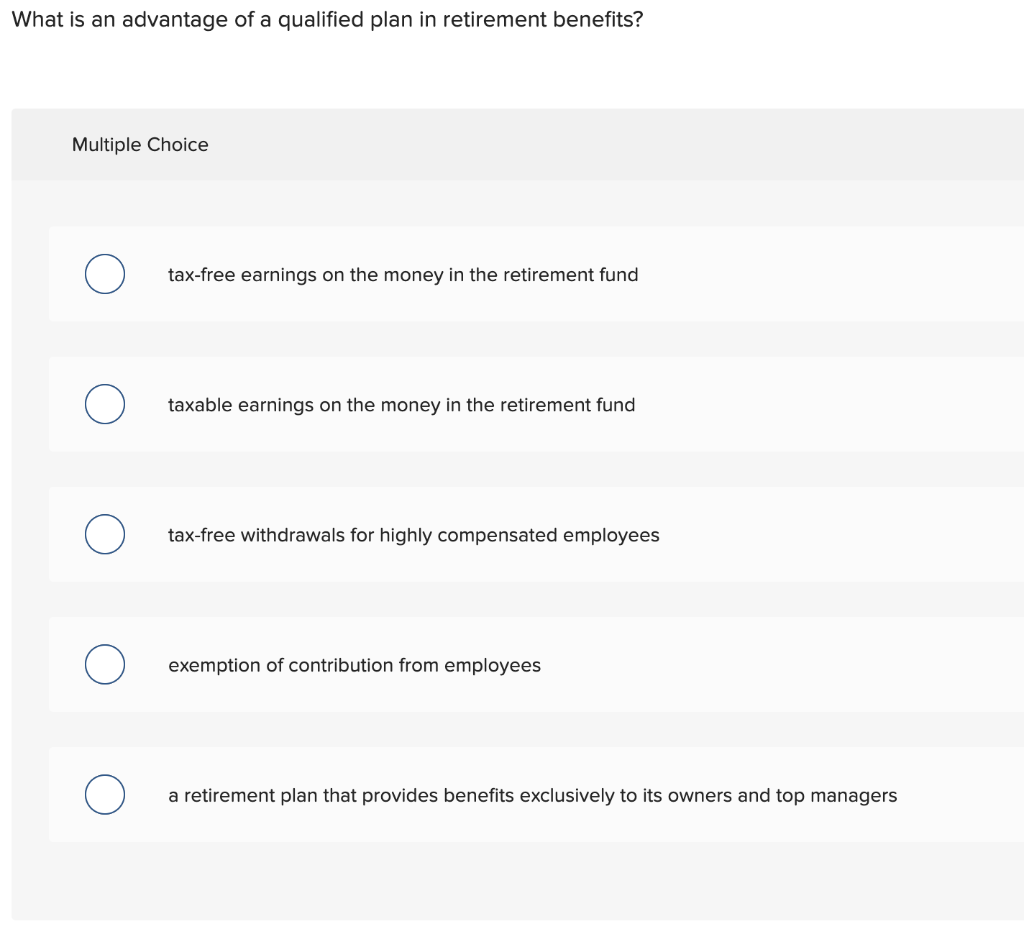The image size is (1024, 929).
Task: Select the radio button for taxable earnings option
Action: 104,404
